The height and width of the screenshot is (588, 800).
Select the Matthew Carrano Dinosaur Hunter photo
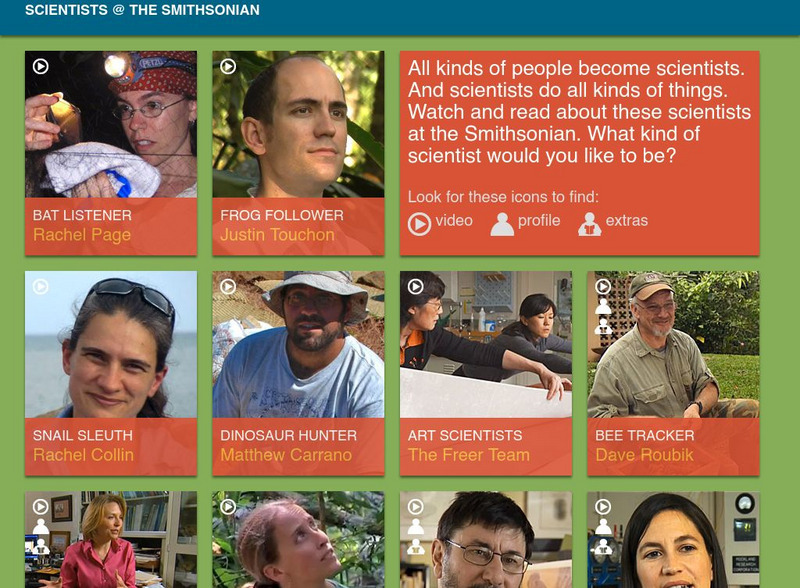click(x=298, y=345)
